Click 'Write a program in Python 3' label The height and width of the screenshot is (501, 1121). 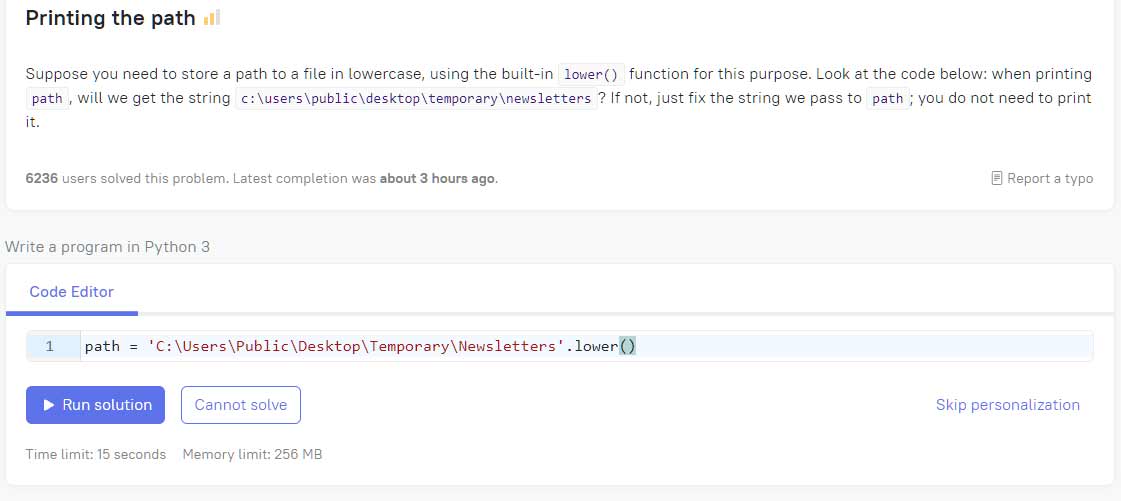point(107,247)
